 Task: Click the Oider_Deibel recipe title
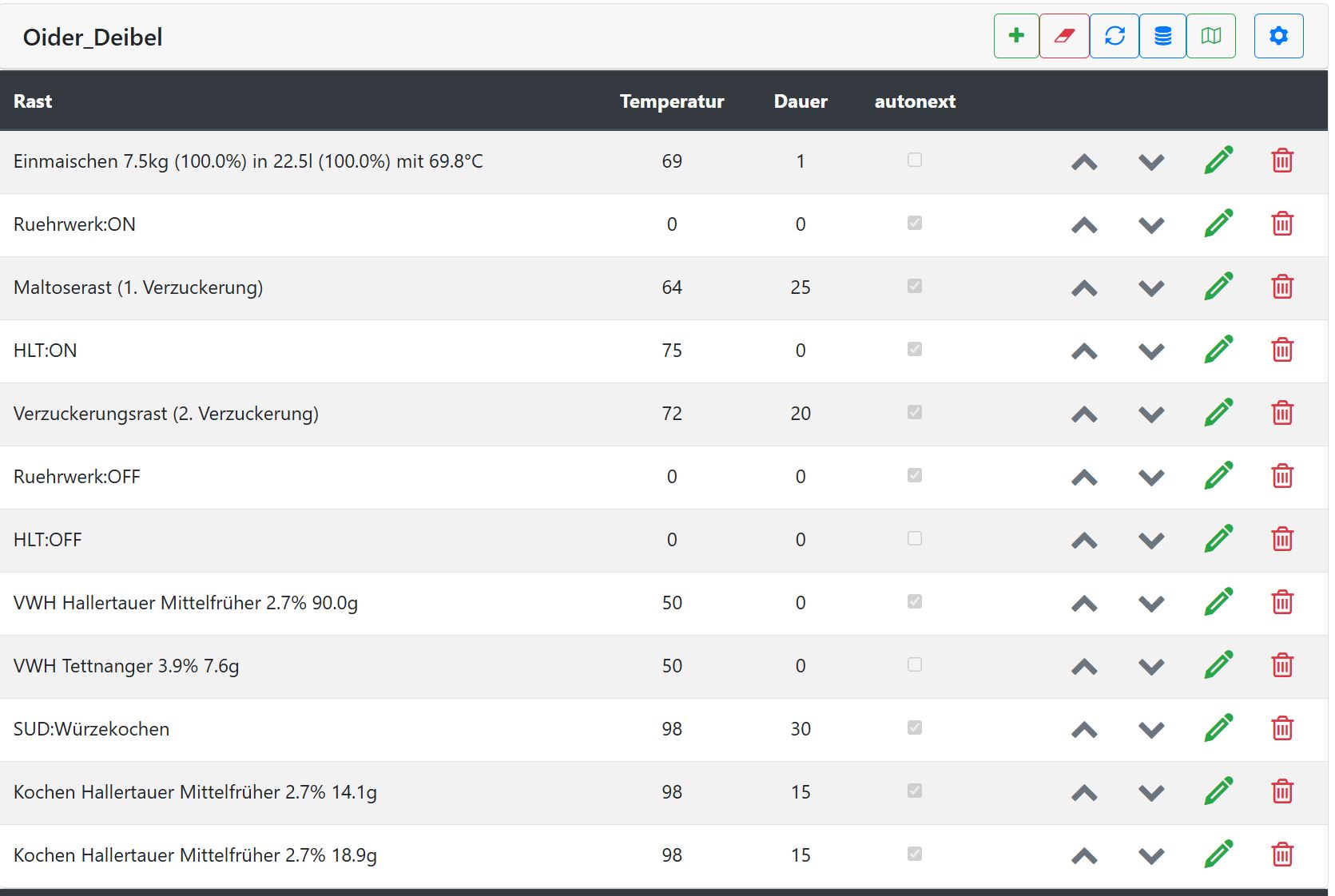(x=93, y=38)
